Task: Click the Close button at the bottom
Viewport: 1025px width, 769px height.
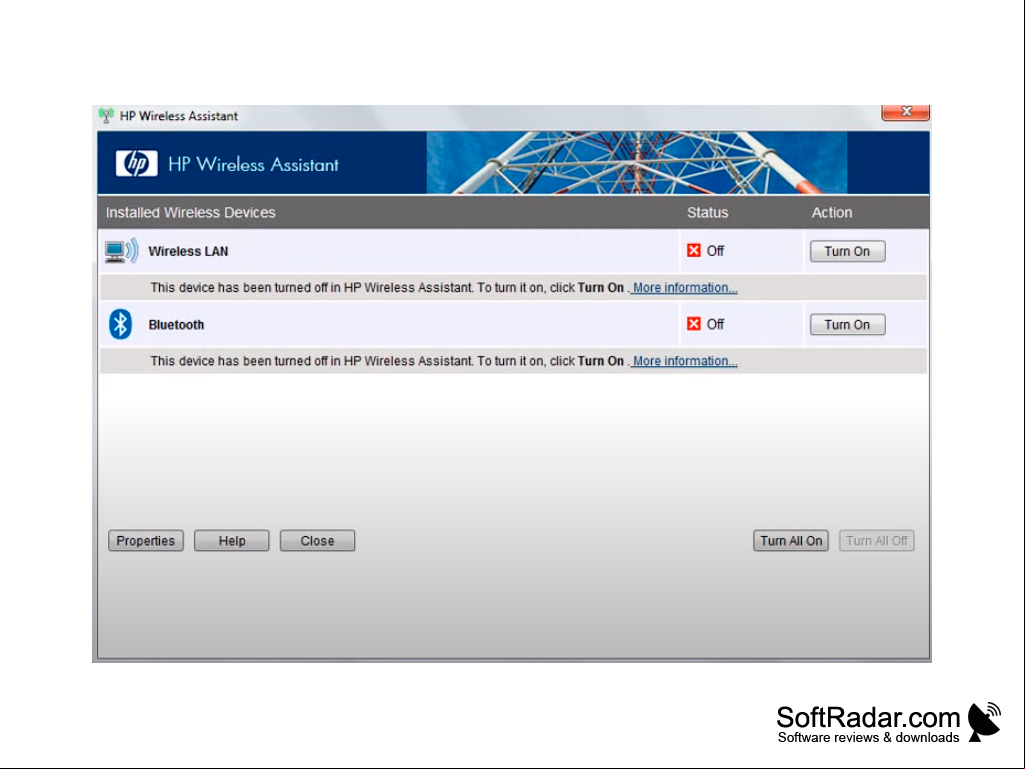Action: click(317, 541)
